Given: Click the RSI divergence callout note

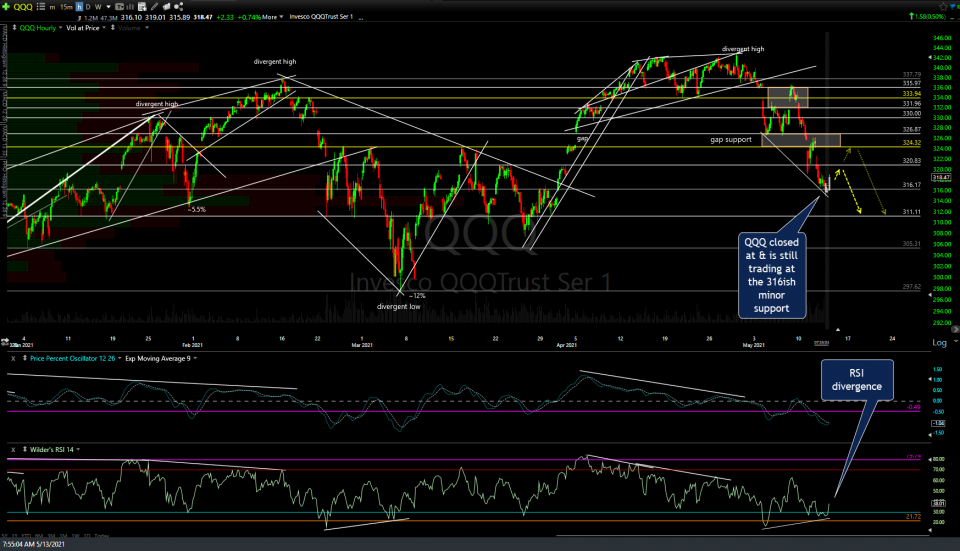Looking at the screenshot, I should coord(857,380).
